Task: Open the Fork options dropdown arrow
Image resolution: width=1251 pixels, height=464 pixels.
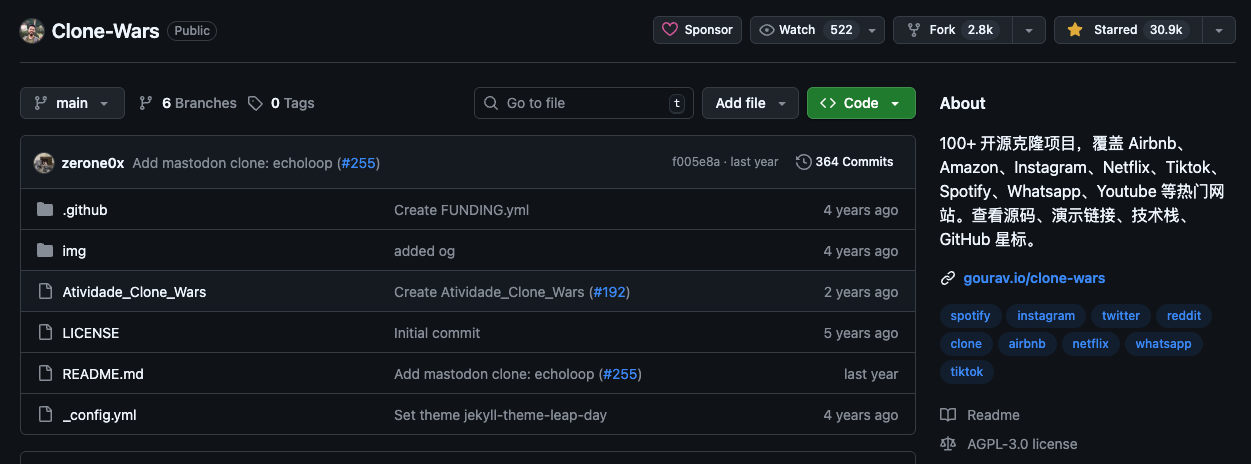Action: [x=1028, y=30]
